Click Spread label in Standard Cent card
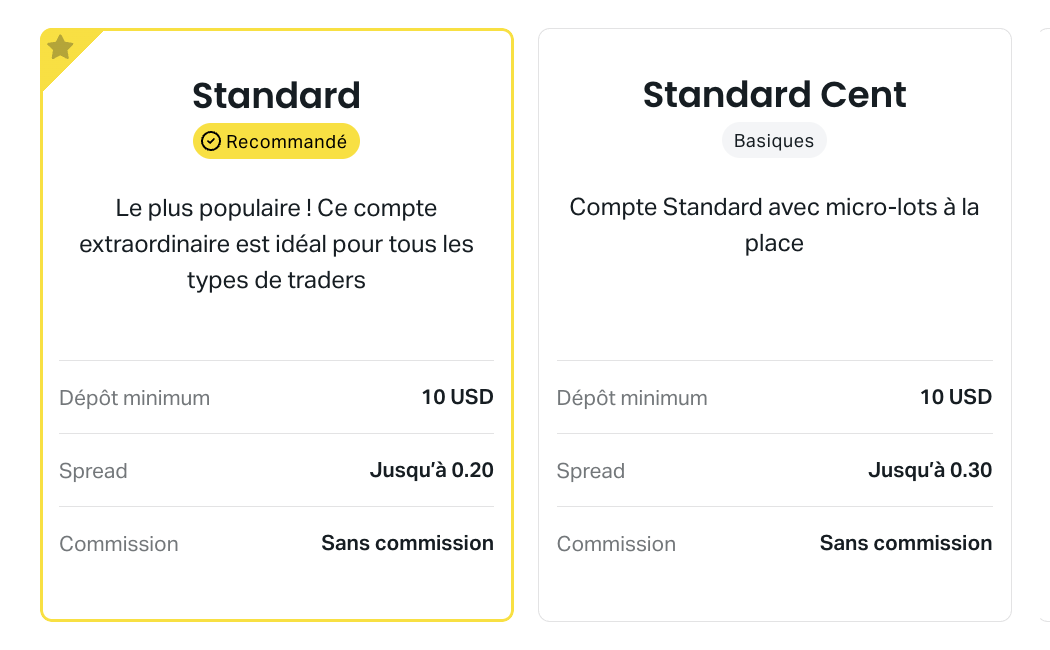The image size is (1050, 650). tap(591, 471)
